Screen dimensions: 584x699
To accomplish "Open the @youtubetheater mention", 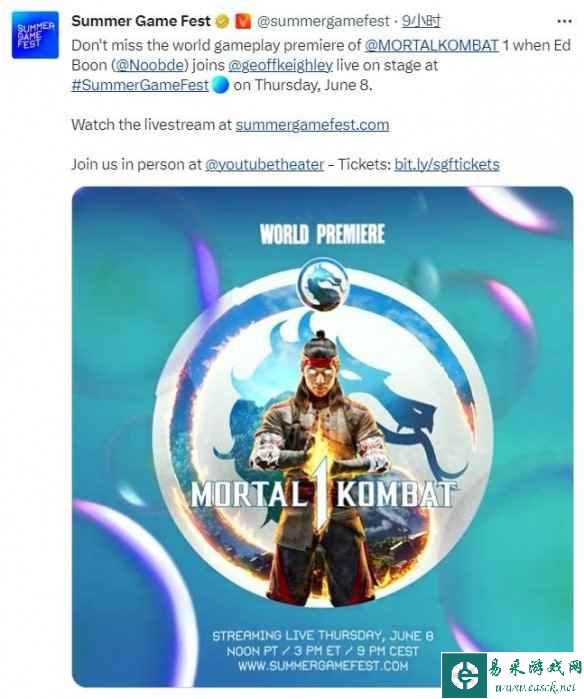I will click(x=264, y=164).
